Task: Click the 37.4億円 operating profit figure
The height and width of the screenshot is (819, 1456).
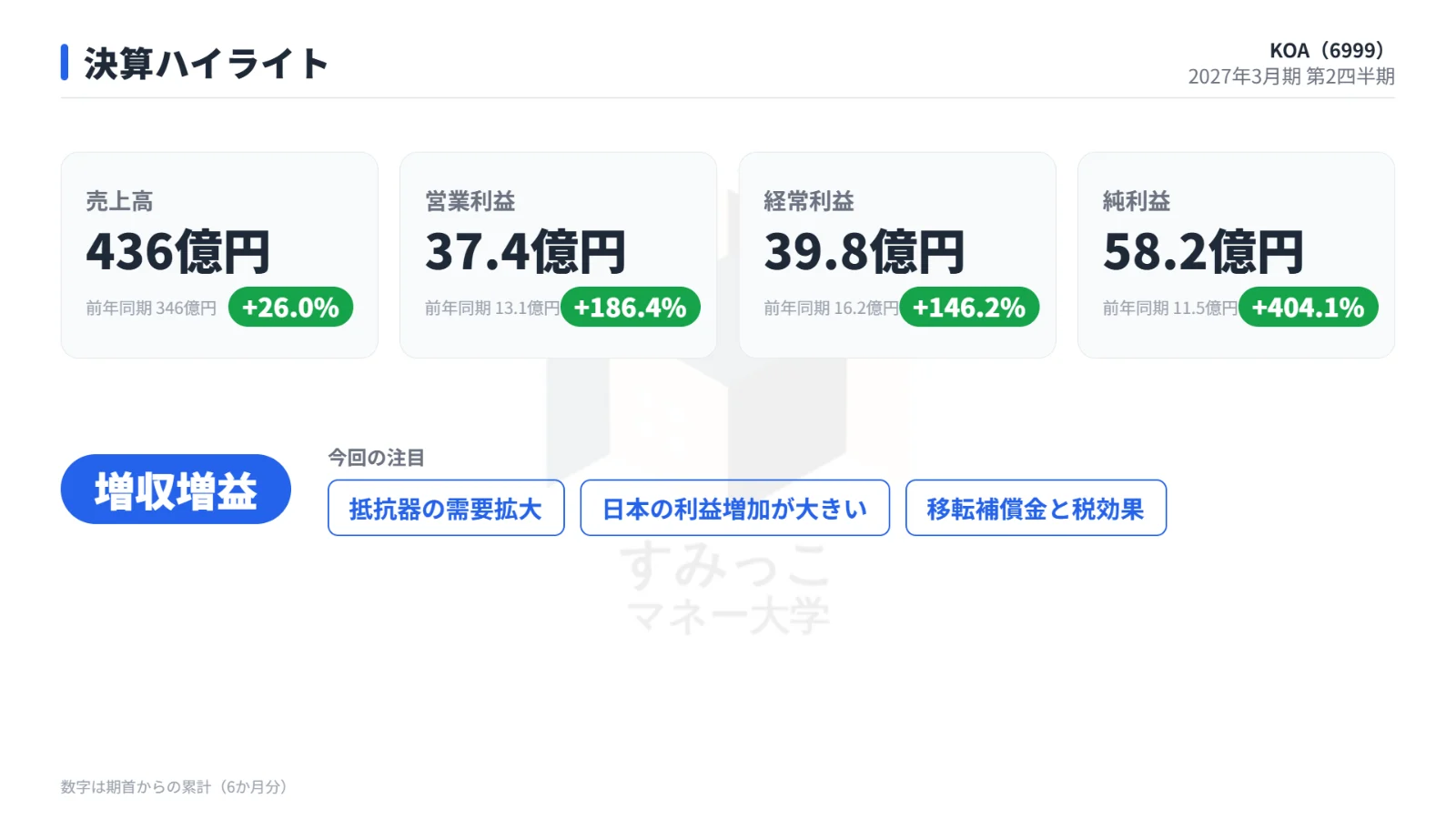Action: (x=525, y=252)
